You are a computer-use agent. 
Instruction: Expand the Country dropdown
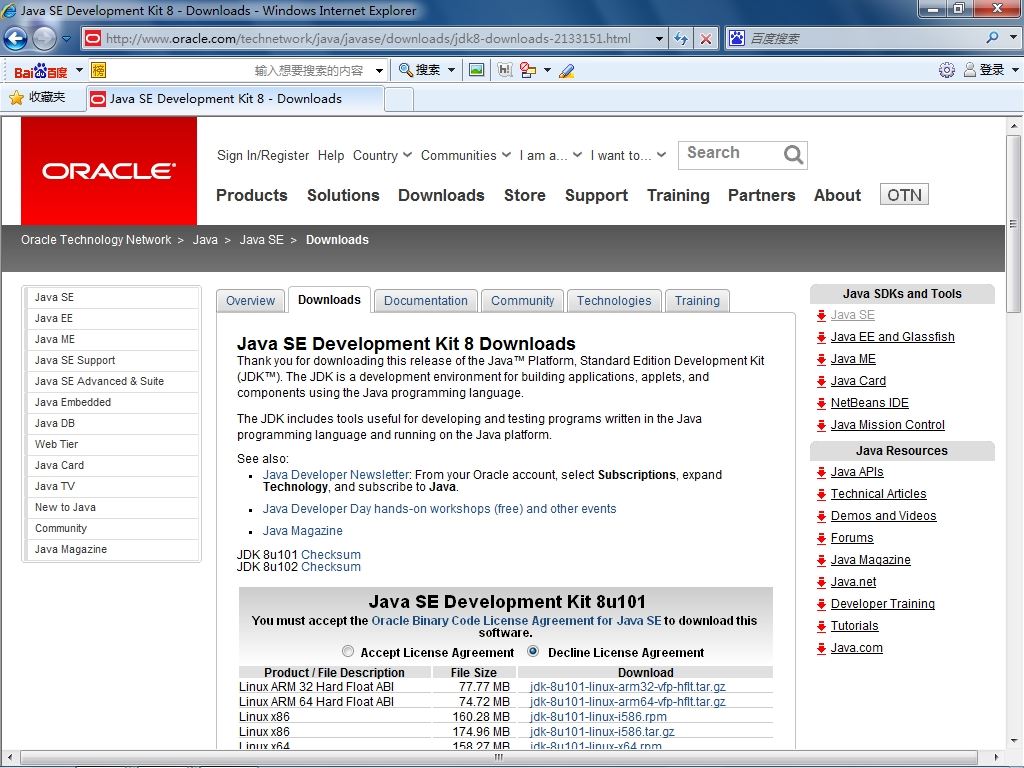point(382,155)
